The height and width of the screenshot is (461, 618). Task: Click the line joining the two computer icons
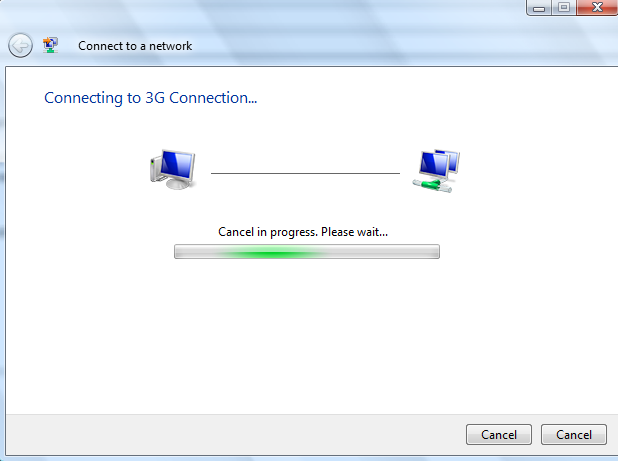[305, 173]
